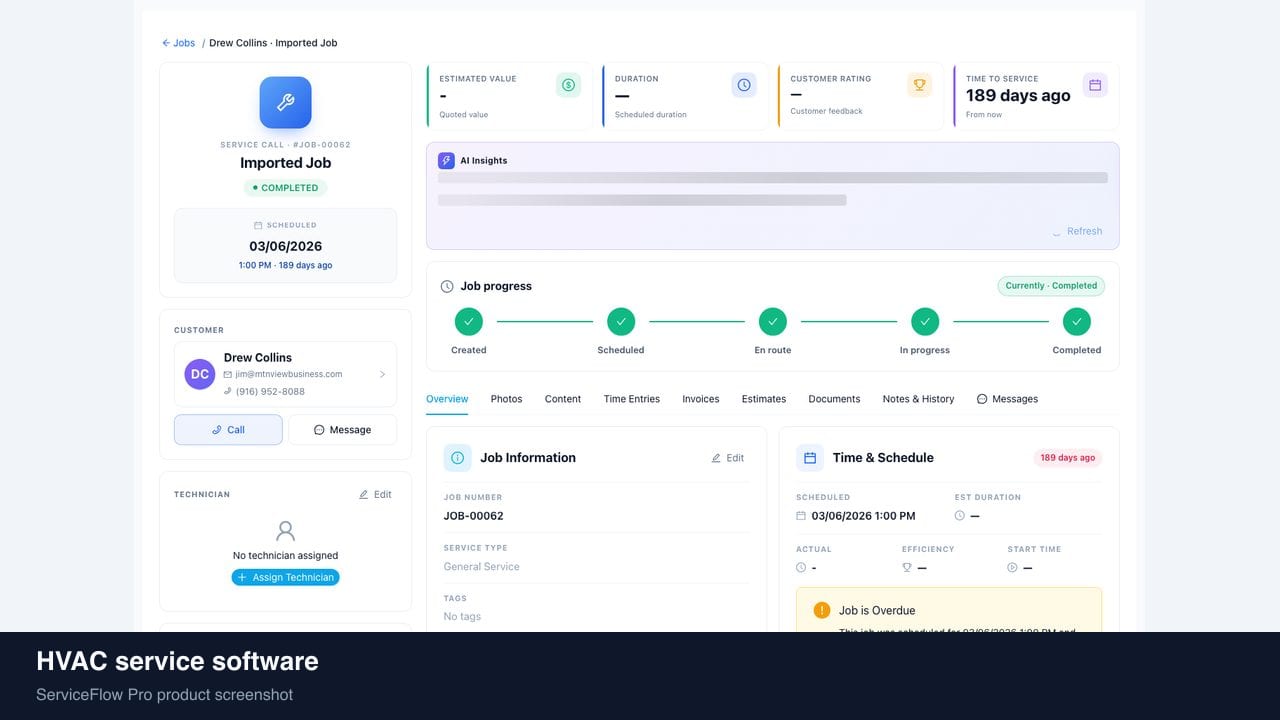This screenshot has height=720, width=1280.
Task: Click the JOB-00062 job number value
Action: (x=474, y=516)
